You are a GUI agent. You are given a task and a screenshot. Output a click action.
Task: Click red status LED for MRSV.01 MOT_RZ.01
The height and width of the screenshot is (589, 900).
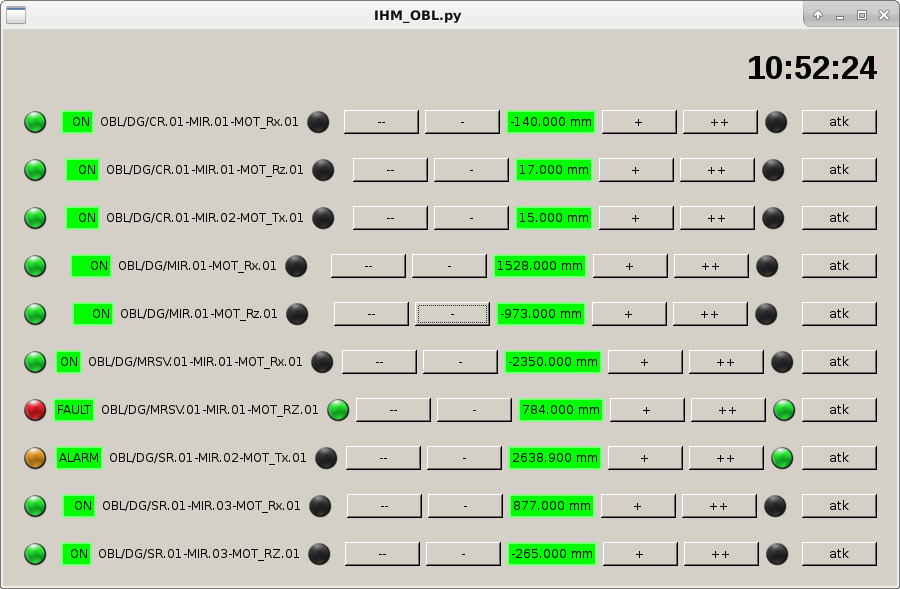(35, 410)
